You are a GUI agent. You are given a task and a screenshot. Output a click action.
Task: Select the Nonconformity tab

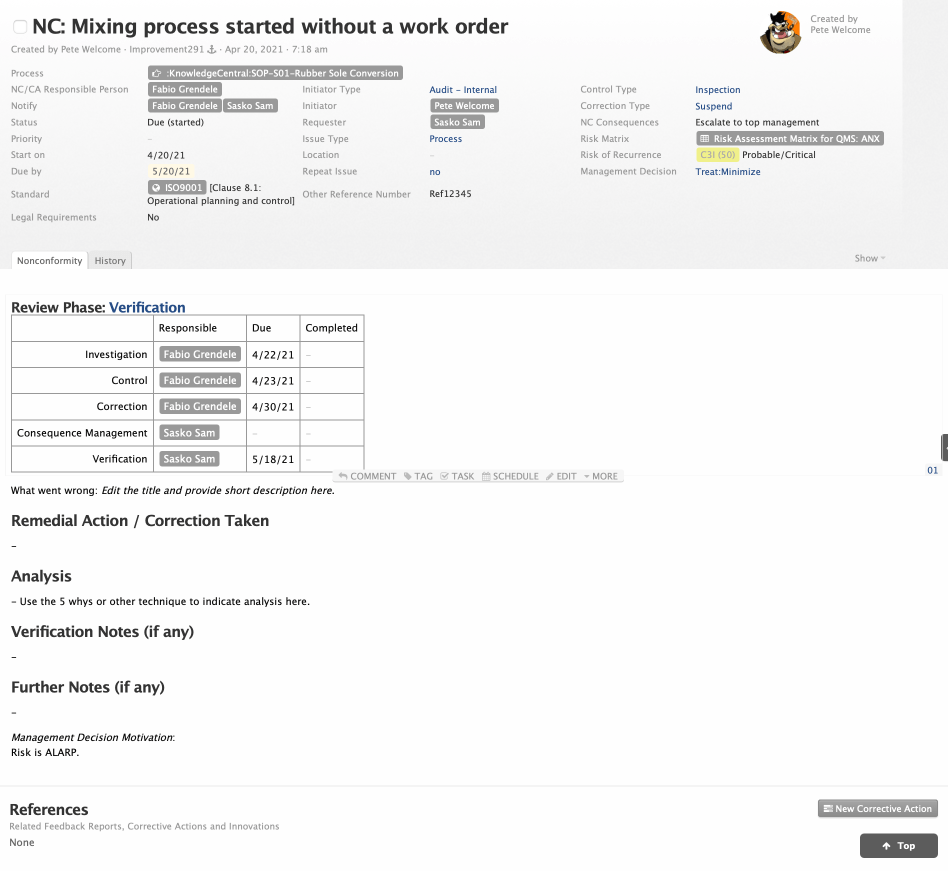click(x=50, y=261)
